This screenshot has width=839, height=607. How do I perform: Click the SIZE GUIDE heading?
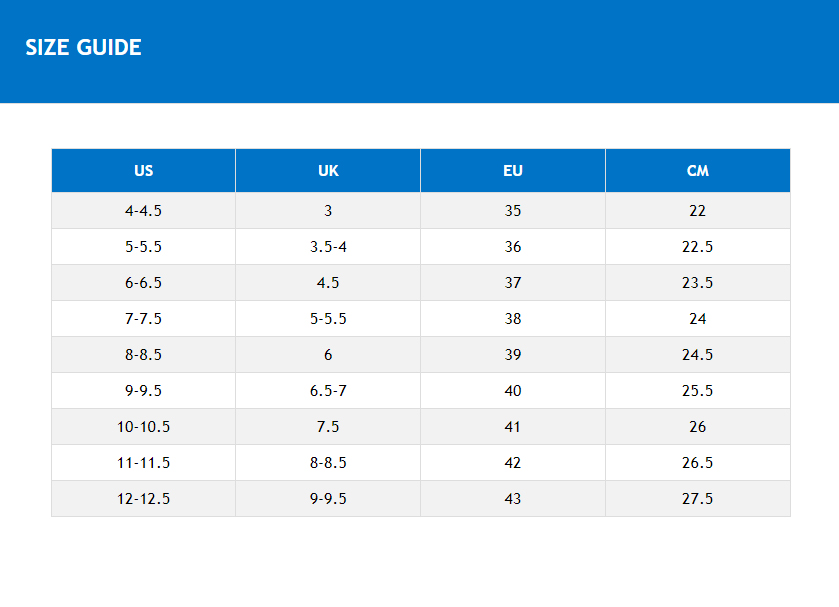pos(83,47)
